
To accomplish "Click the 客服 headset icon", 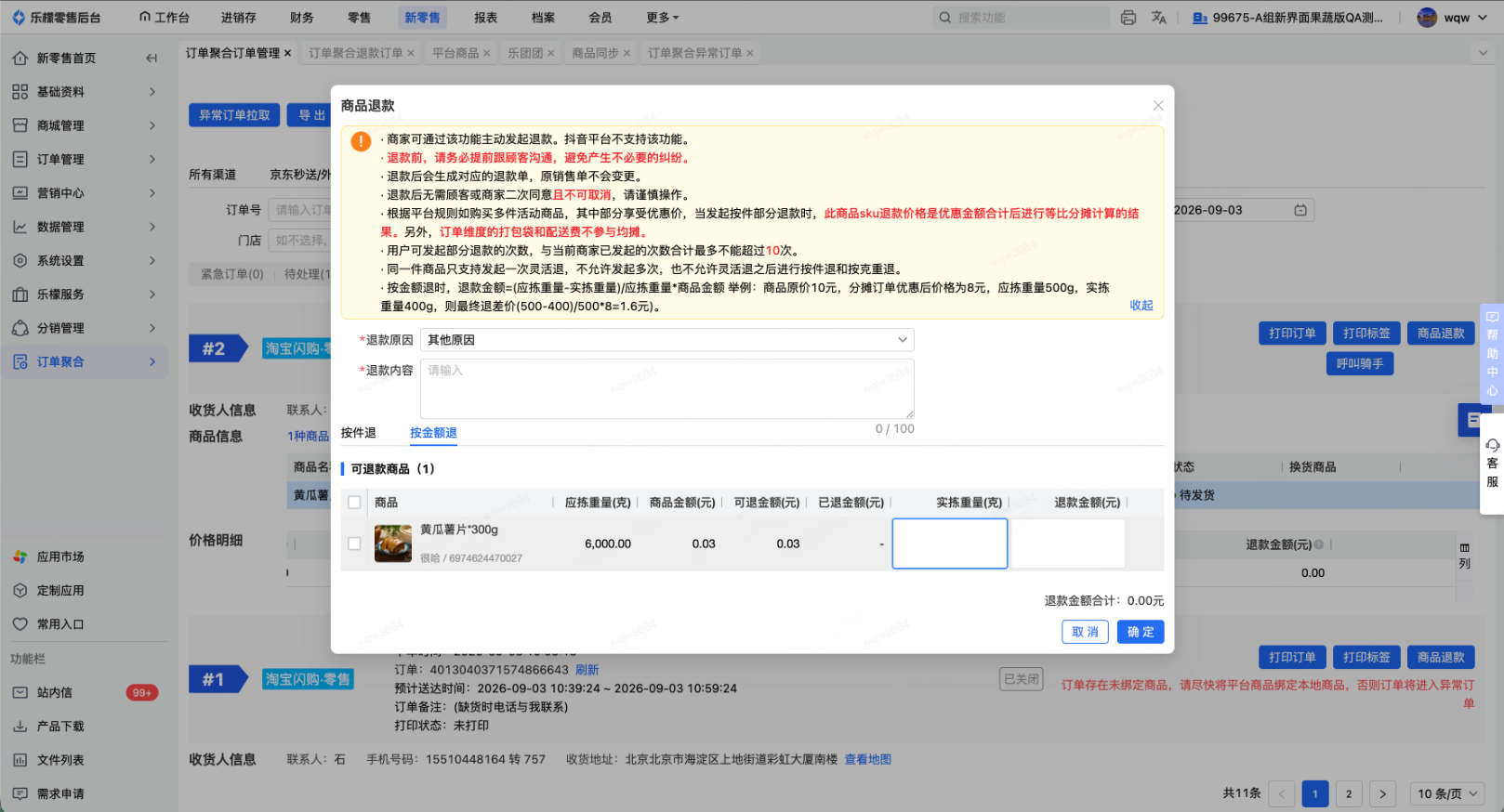I will coord(1492,446).
